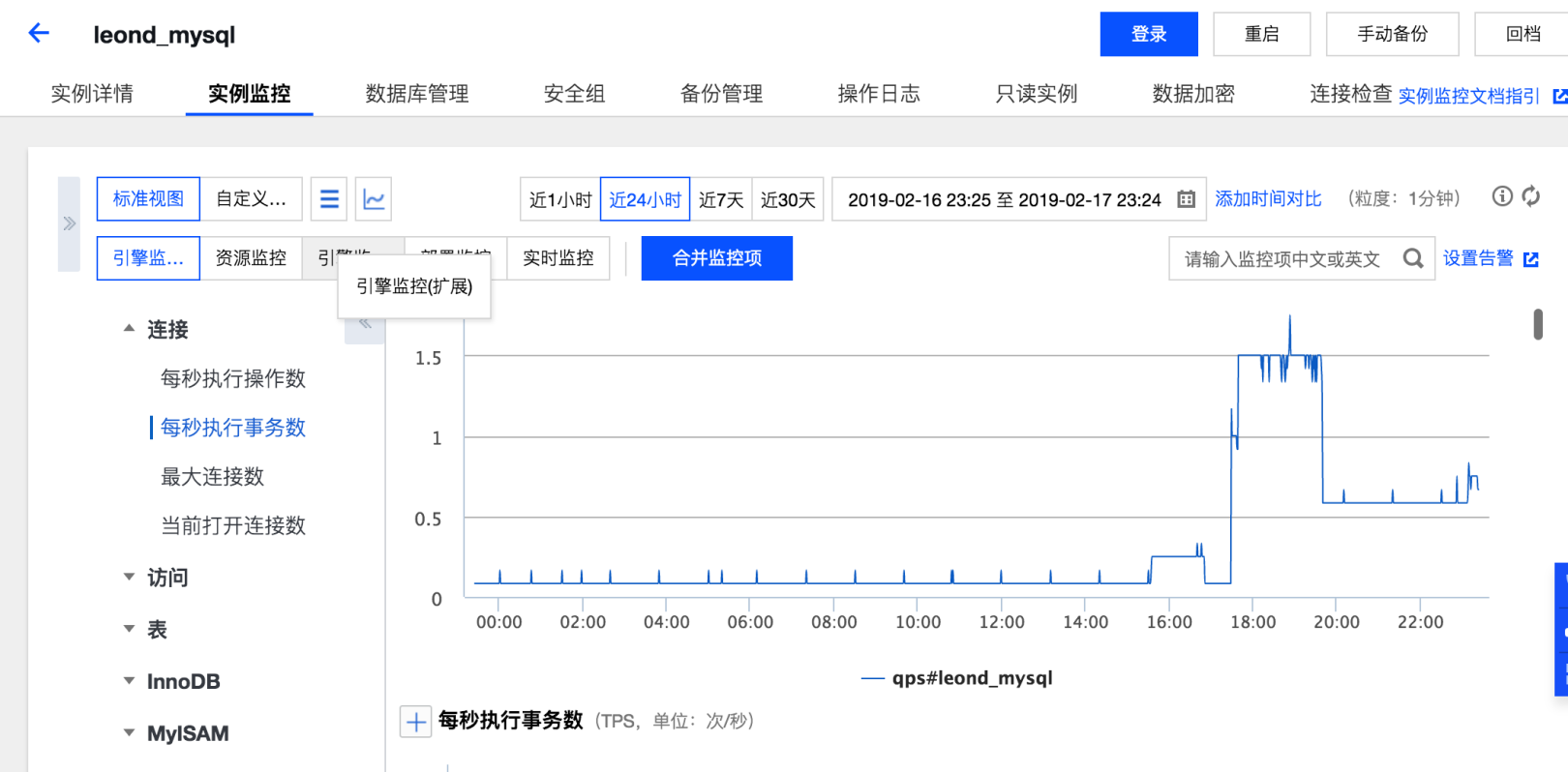Screen dimensions: 1568x772
Task: Select 当前打开连接数 in the metric tree
Action: click(233, 525)
